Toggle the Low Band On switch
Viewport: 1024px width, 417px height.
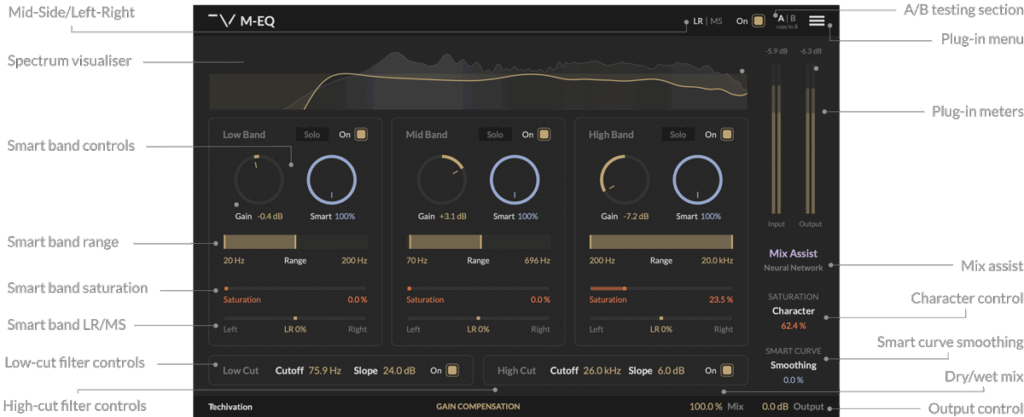(x=361, y=134)
